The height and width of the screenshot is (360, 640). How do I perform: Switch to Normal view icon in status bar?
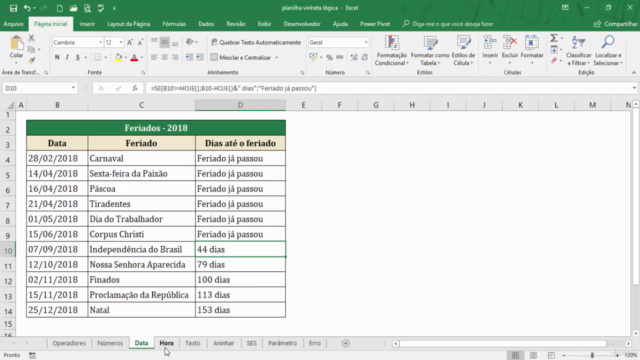tap(516, 356)
